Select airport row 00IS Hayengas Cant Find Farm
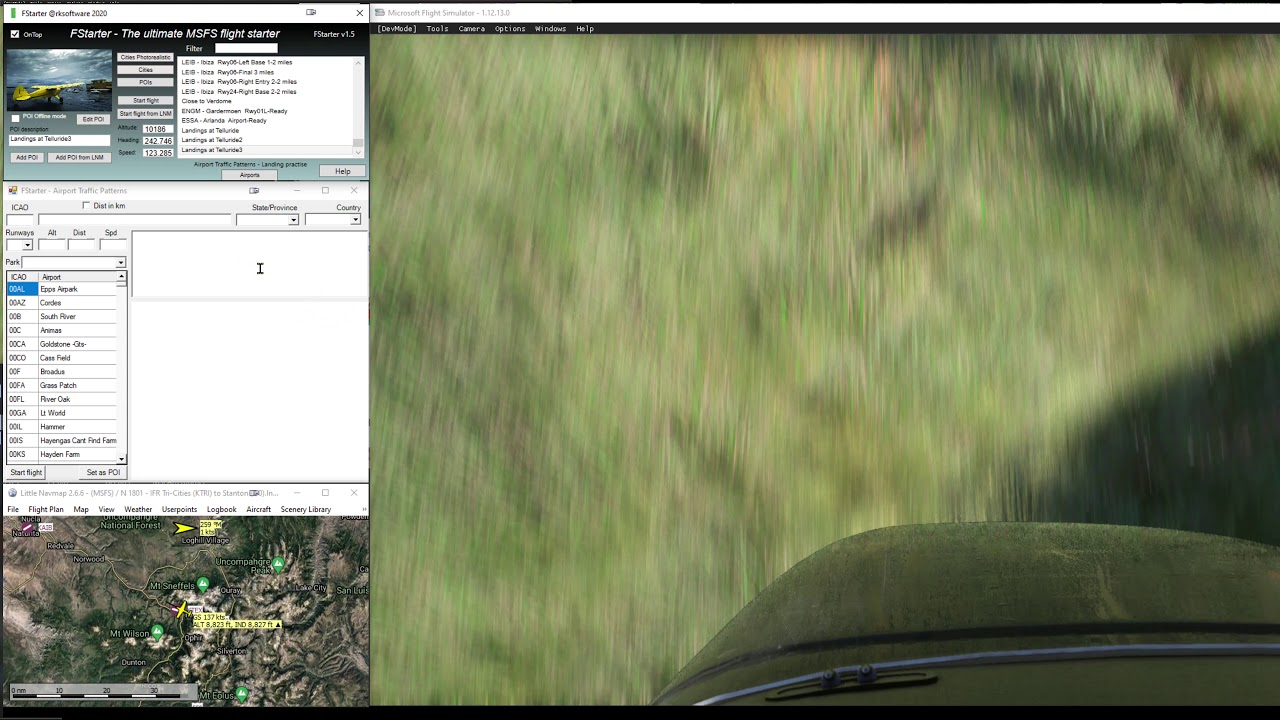Image resolution: width=1280 pixels, height=720 pixels. (62, 440)
